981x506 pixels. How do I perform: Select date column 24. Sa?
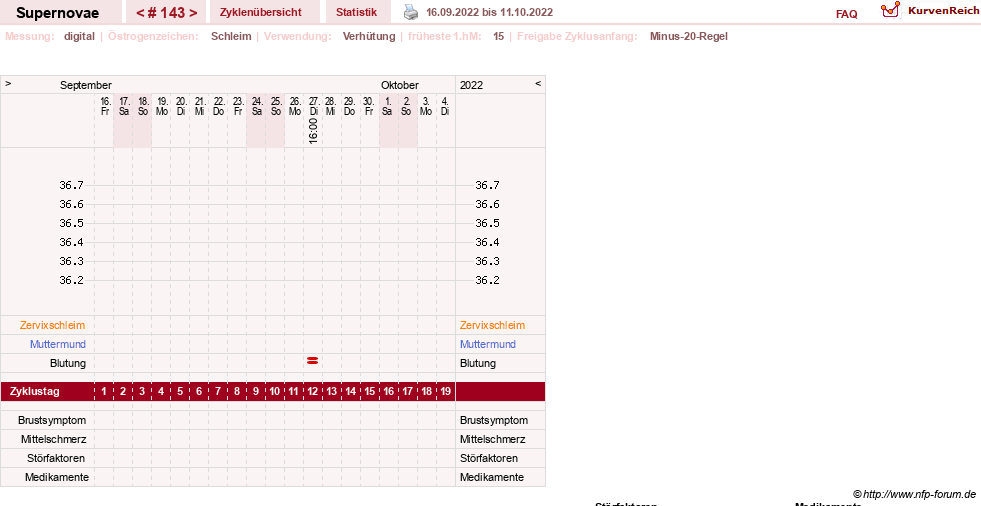(257, 106)
